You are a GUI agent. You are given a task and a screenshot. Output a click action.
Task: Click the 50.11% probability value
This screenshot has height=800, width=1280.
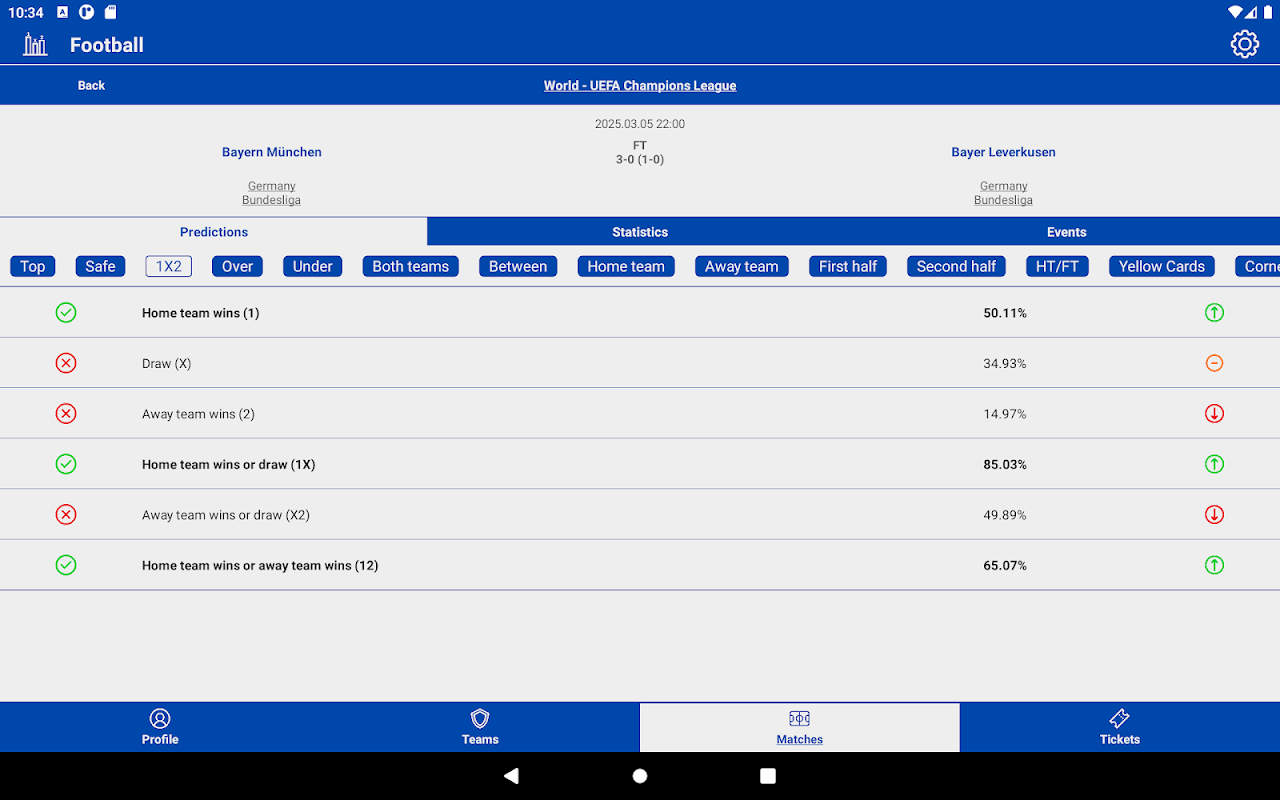[x=1005, y=313]
